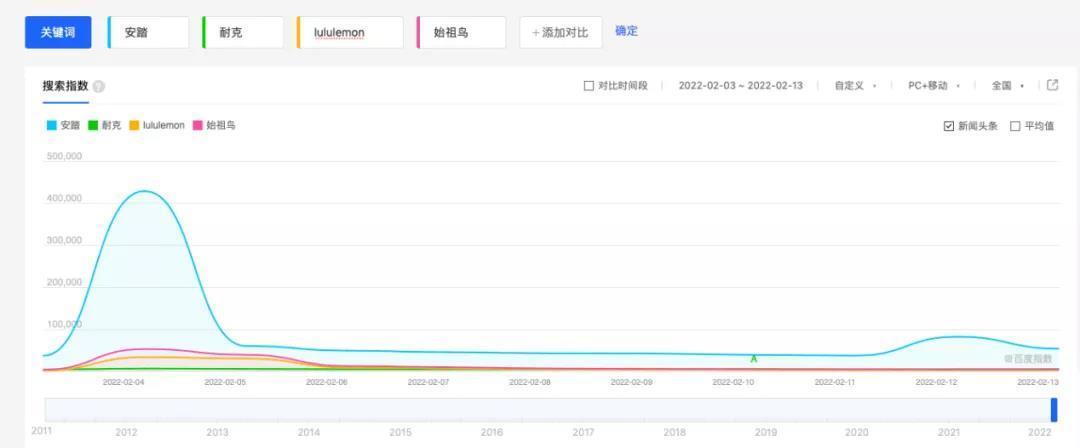Image resolution: width=1080 pixels, height=448 pixels.
Task: Click the blue 关键词 button
Action: (58, 32)
